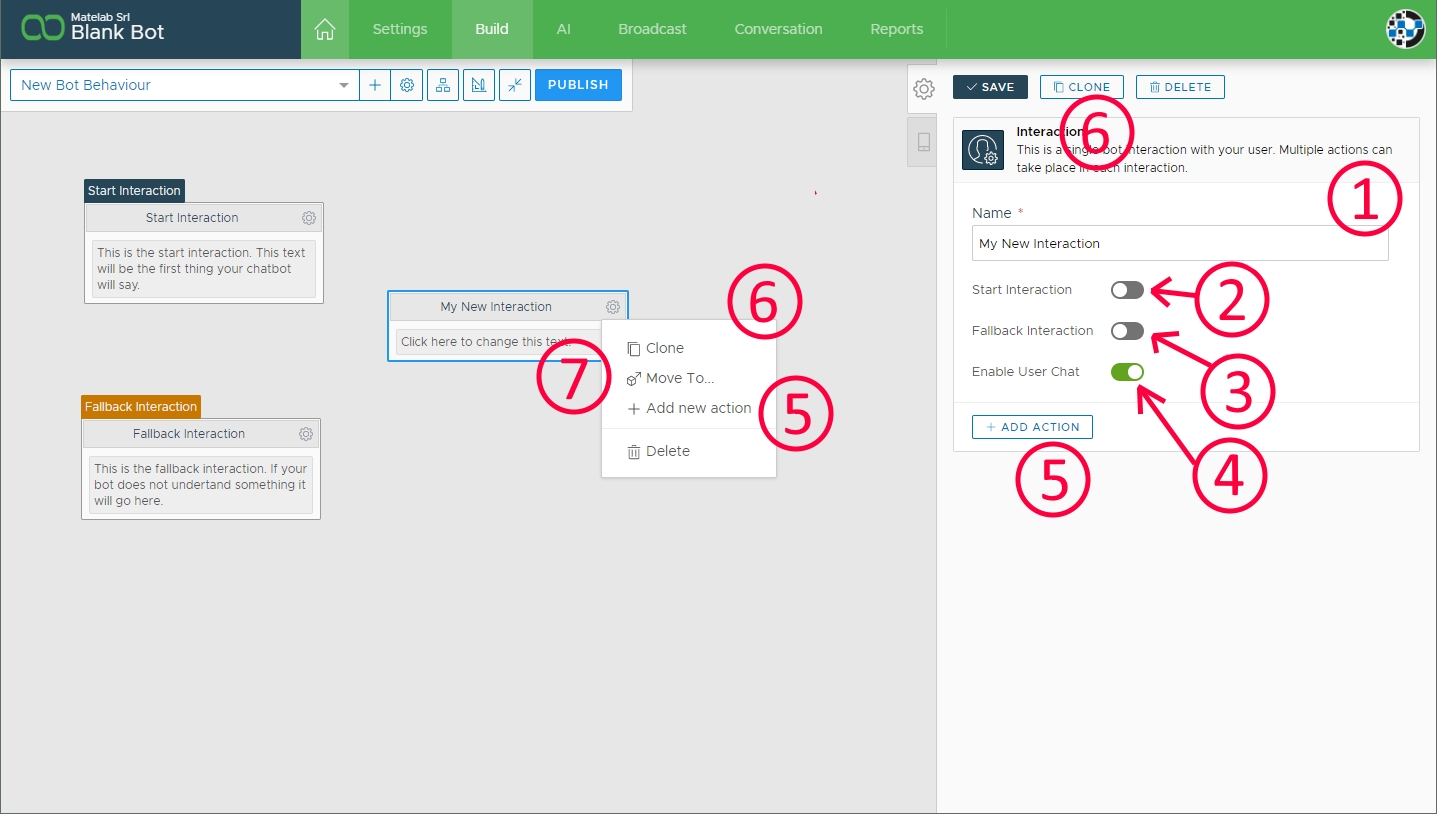Choose Add new action from context menu
The image size is (1437, 814).
coord(697,408)
